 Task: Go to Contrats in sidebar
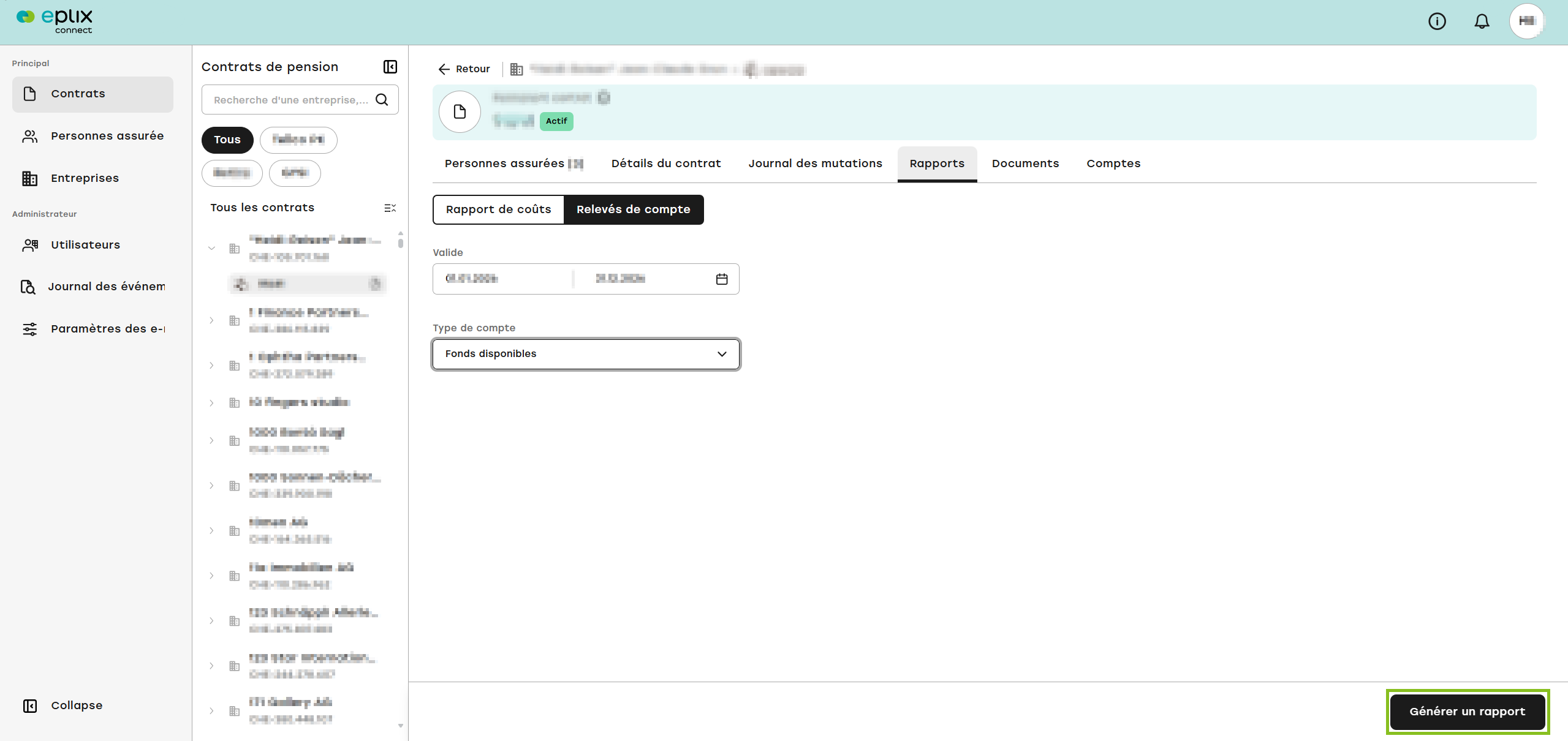pos(93,94)
